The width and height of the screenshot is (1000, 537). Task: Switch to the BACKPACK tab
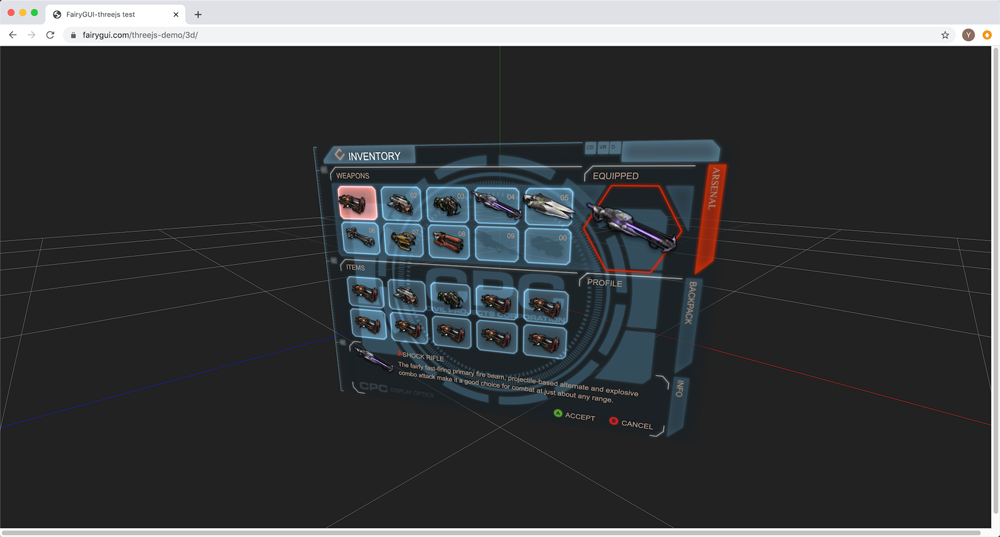[690, 304]
